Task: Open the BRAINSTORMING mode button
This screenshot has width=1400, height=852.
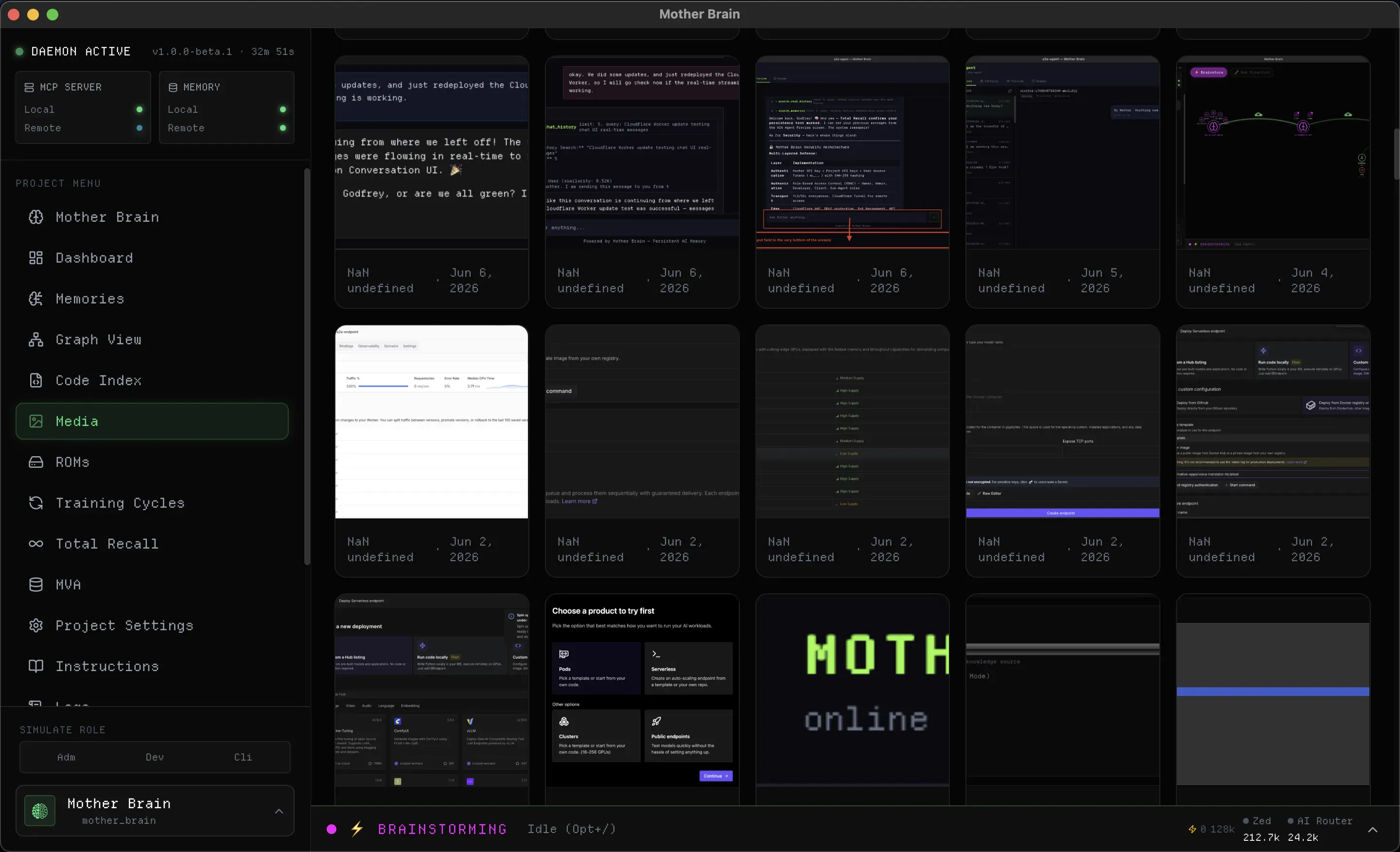Action: 442,829
